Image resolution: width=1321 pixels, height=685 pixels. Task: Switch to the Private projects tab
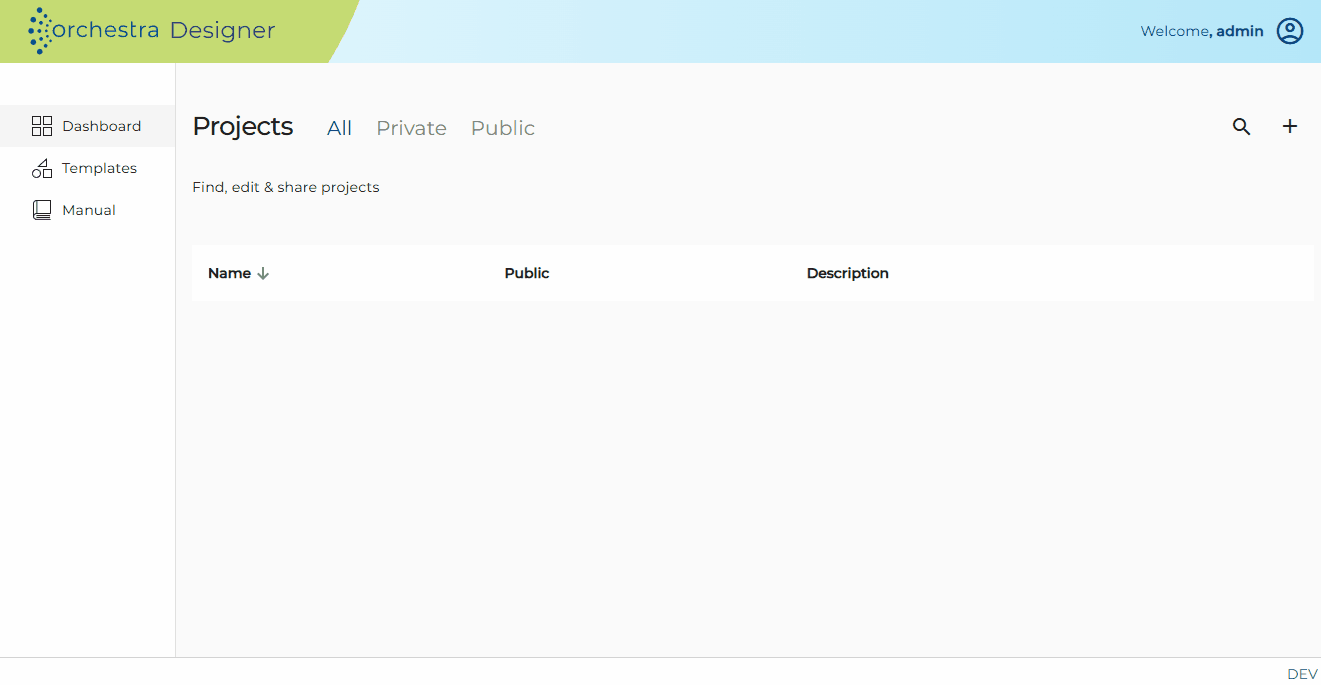pos(411,128)
